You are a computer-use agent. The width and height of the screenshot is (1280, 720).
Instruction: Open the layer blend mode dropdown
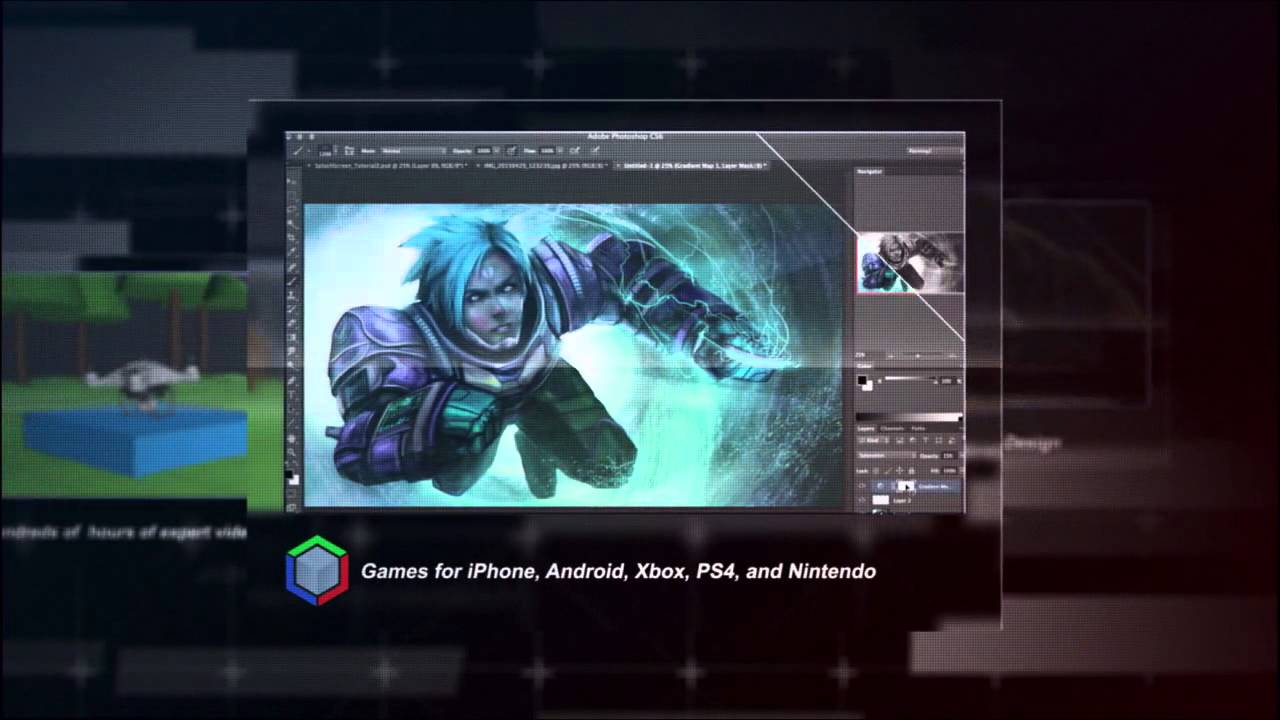click(x=887, y=456)
